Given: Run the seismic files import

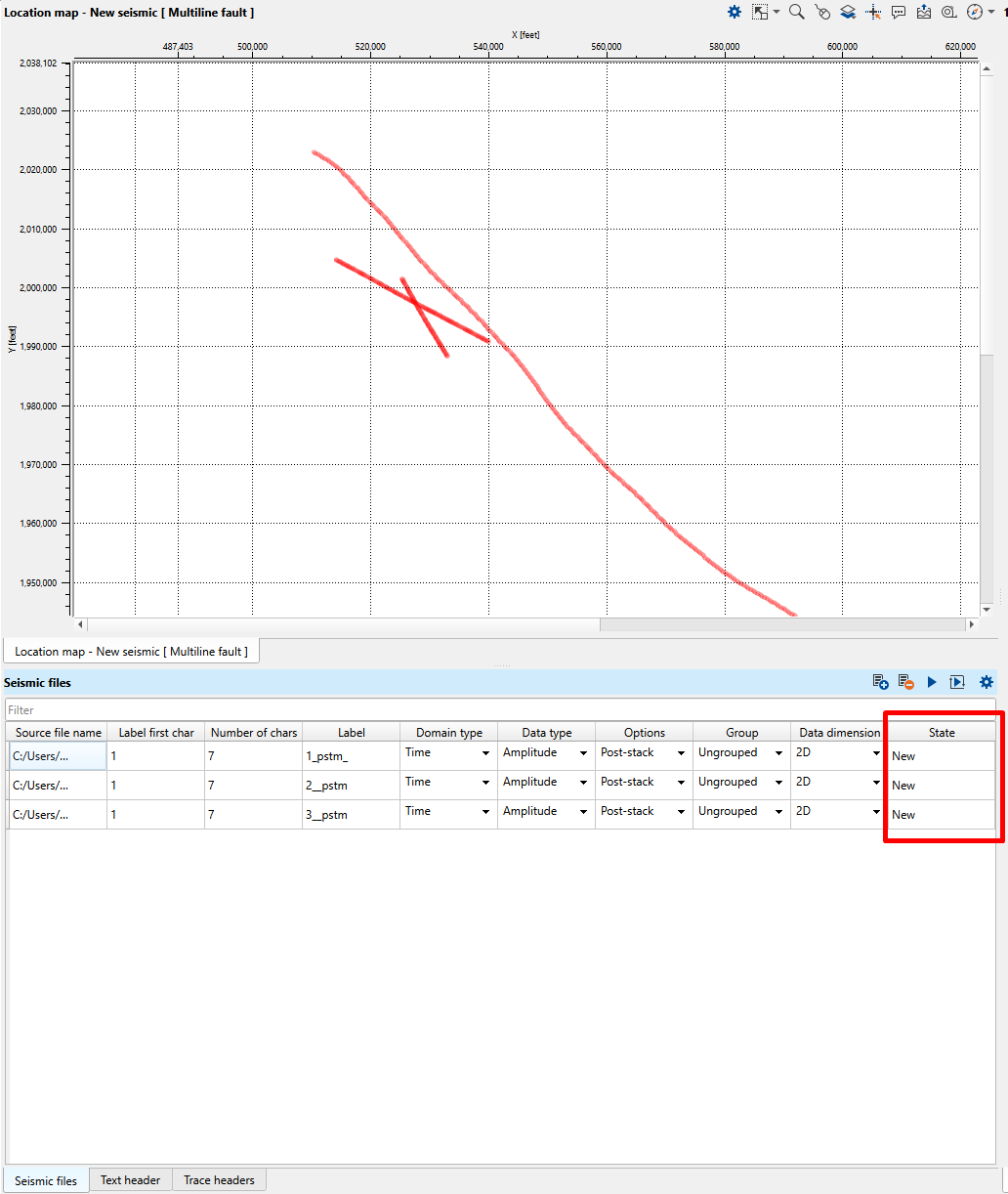Looking at the screenshot, I should 931,682.
